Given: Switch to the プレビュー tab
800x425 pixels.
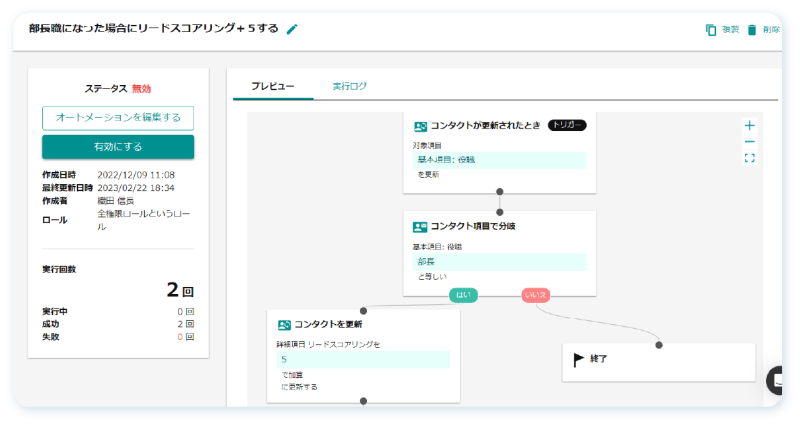Looking at the screenshot, I should 272,86.
